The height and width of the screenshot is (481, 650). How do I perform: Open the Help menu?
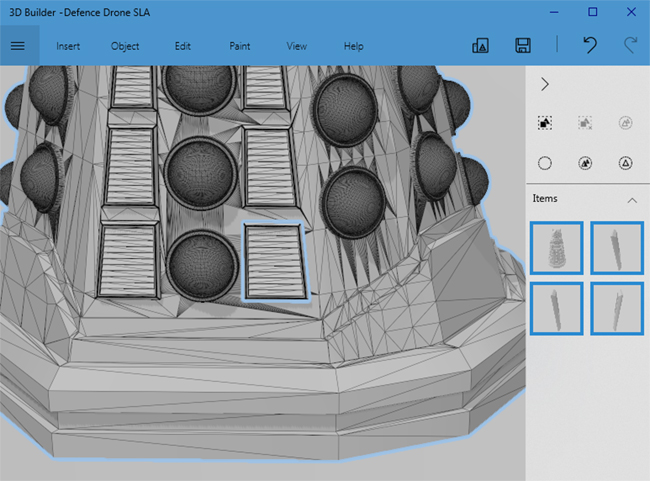click(x=354, y=46)
